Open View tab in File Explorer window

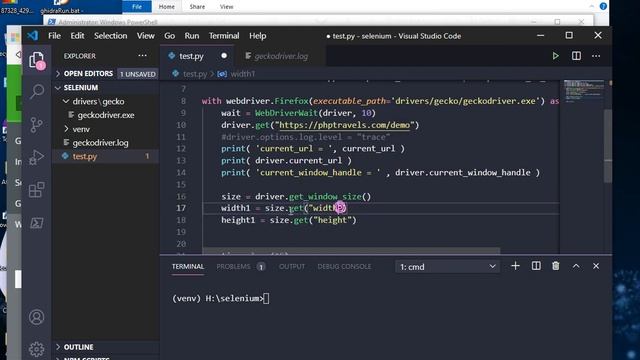[x=227, y=7]
